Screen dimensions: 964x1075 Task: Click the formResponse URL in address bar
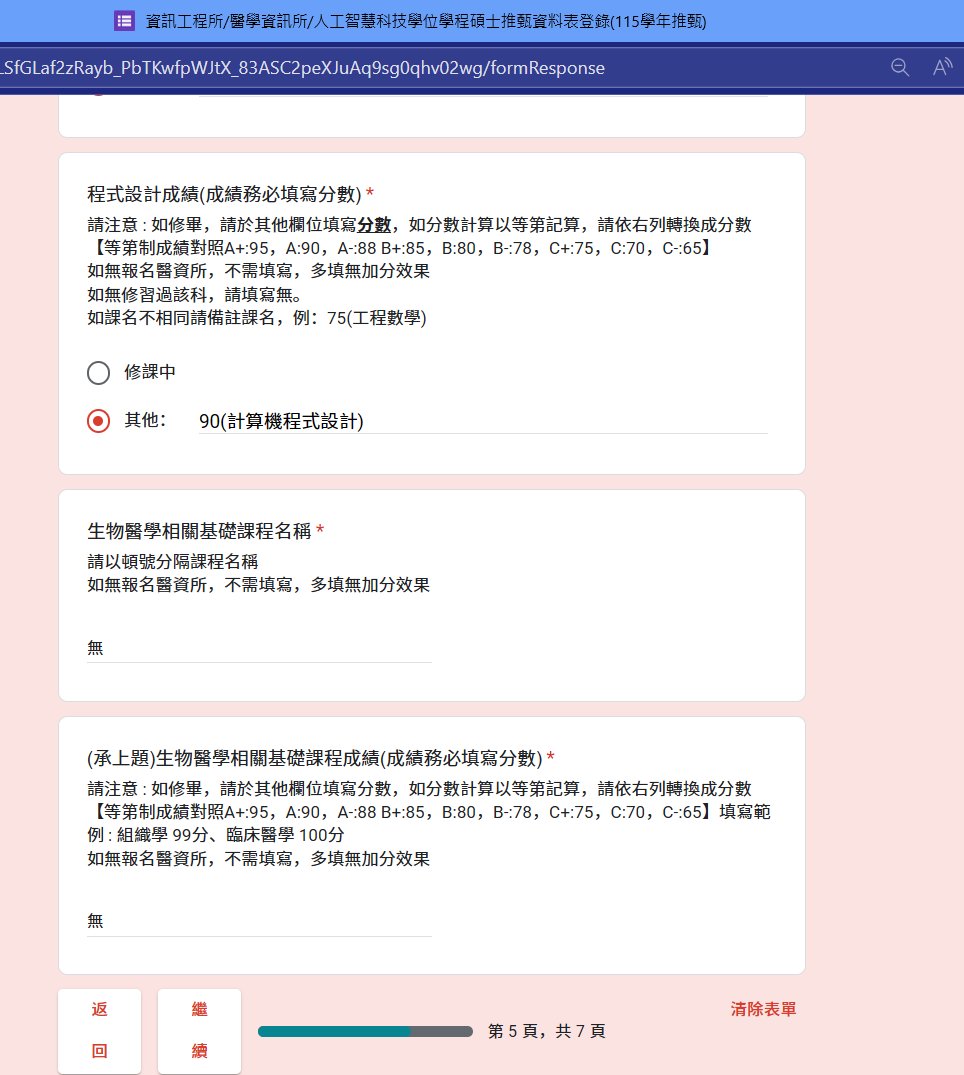(302, 68)
